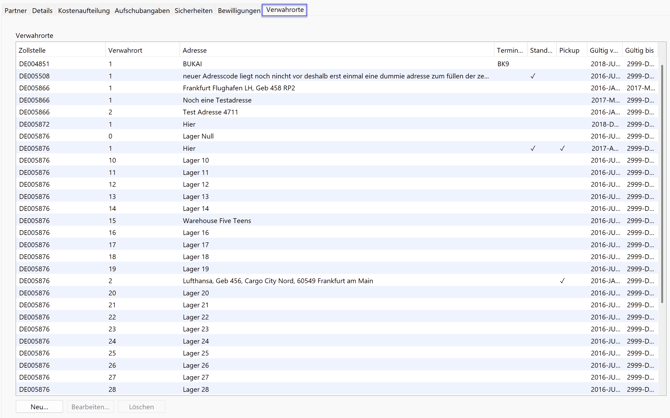
Task: Toggle Pickup checkmark in Lufthansa row
Action: click(562, 281)
